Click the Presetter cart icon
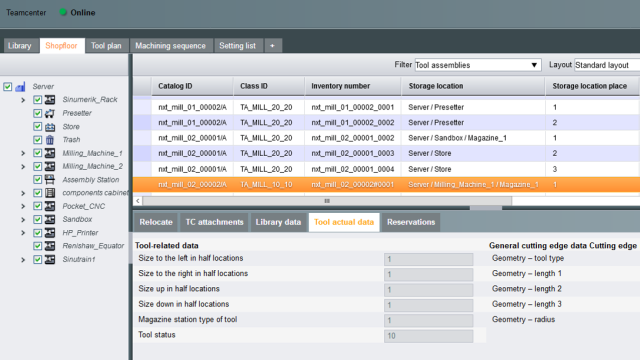The height and width of the screenshot is (360, 640). click(50, 113)
